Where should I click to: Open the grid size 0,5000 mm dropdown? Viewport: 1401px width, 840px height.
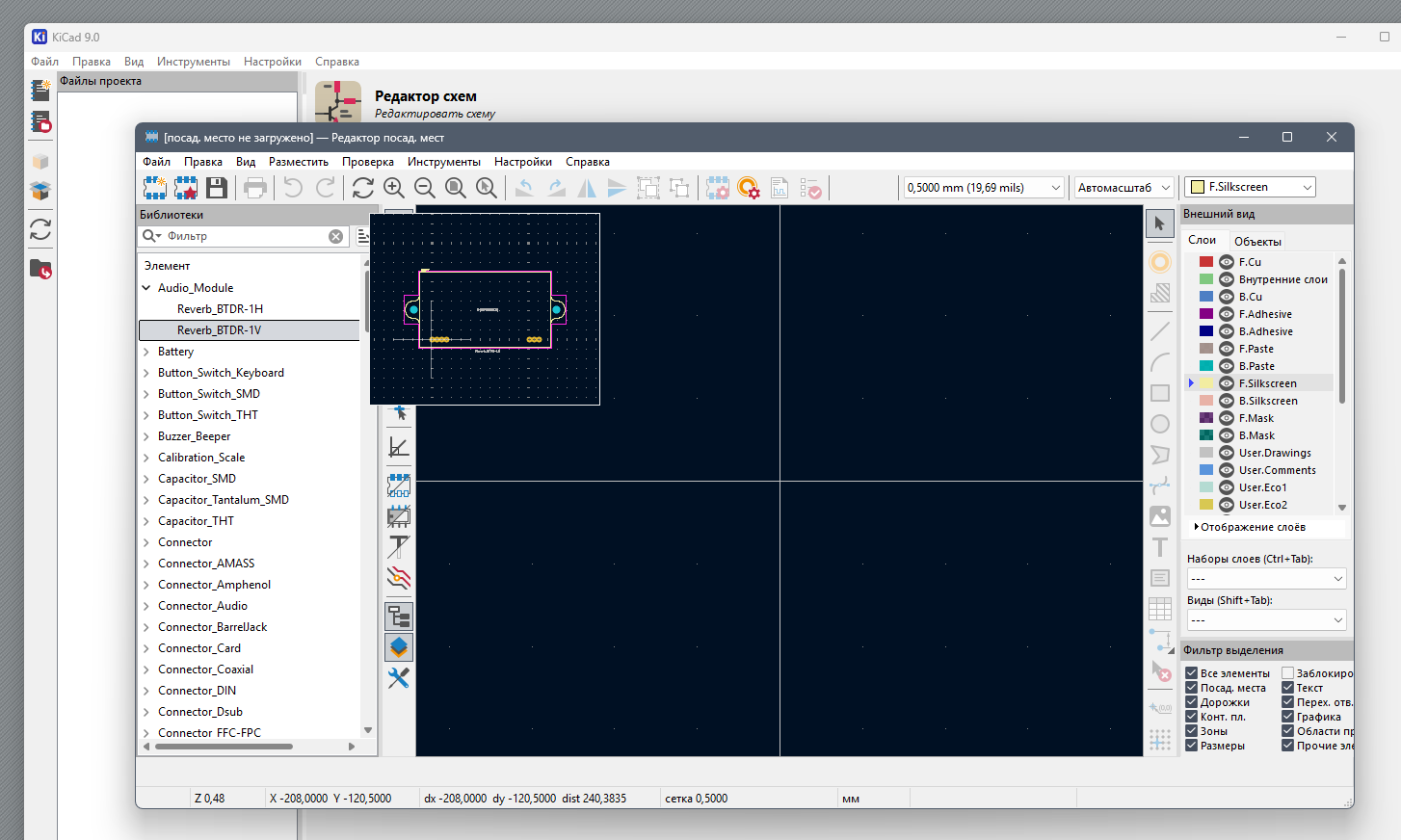(x=983, y=188)
